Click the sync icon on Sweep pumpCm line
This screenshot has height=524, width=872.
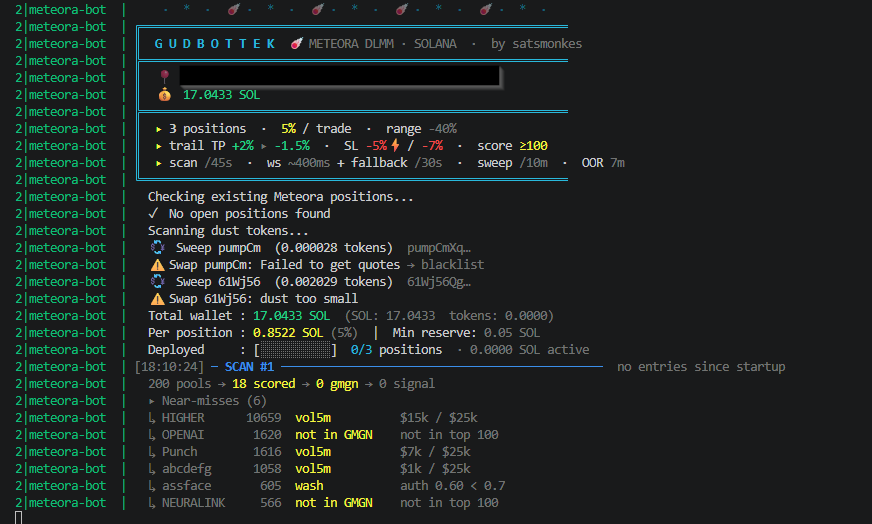[x=158, y=248]
